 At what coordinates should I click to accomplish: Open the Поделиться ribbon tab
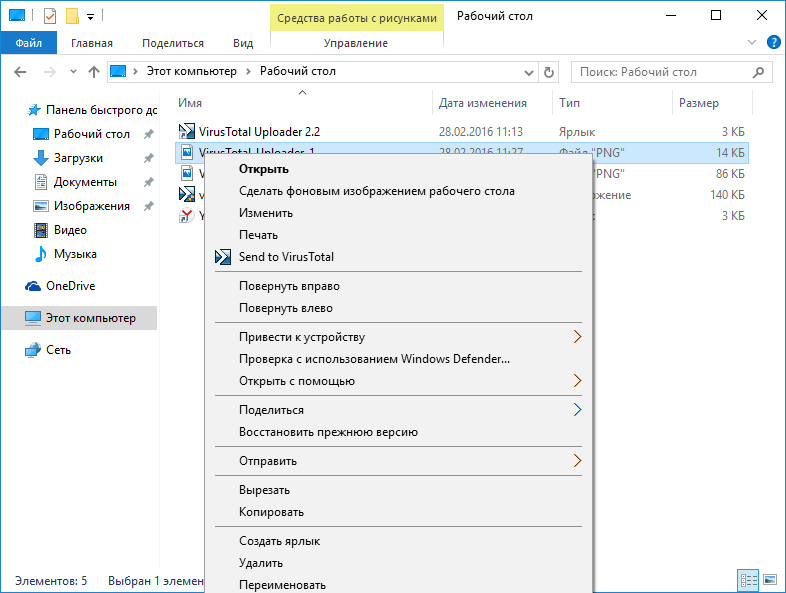173,43
